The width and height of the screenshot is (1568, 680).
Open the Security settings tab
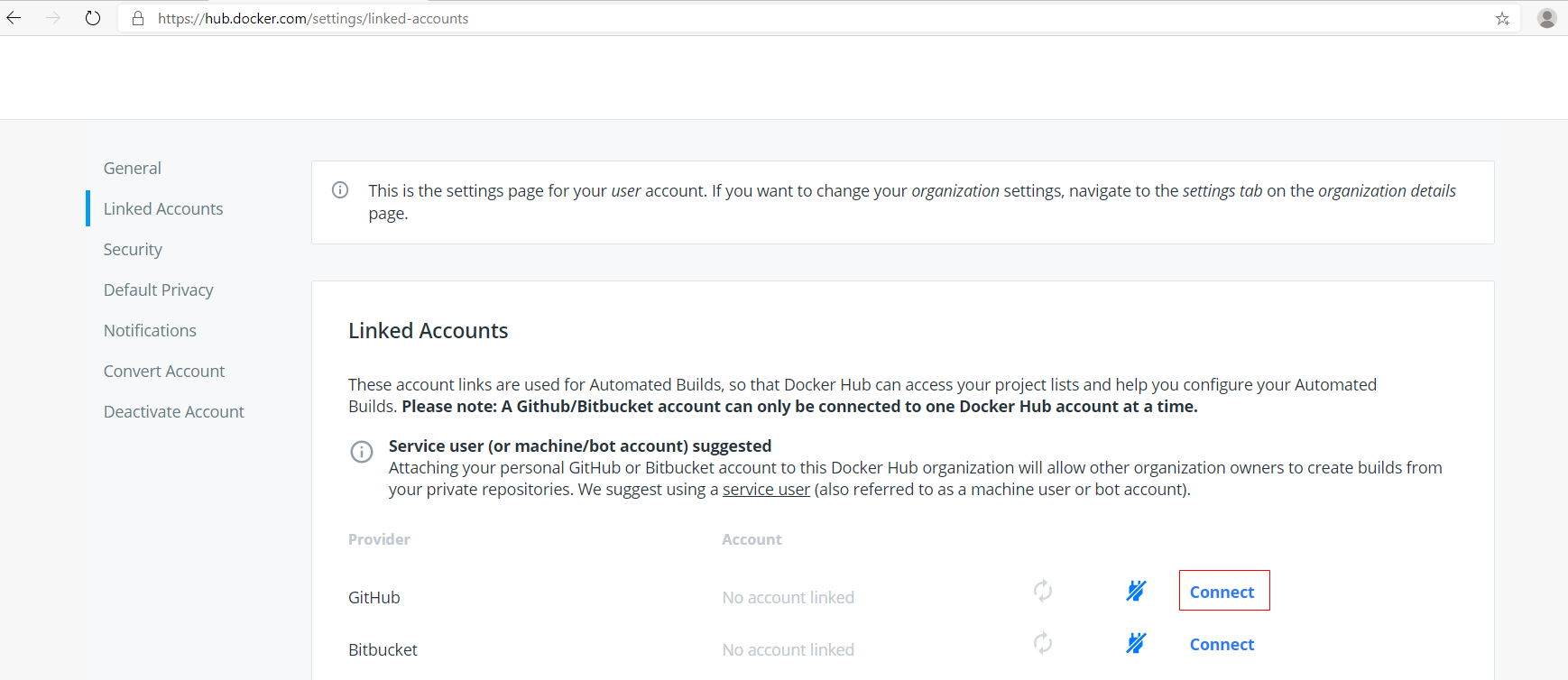pos(133,249)
